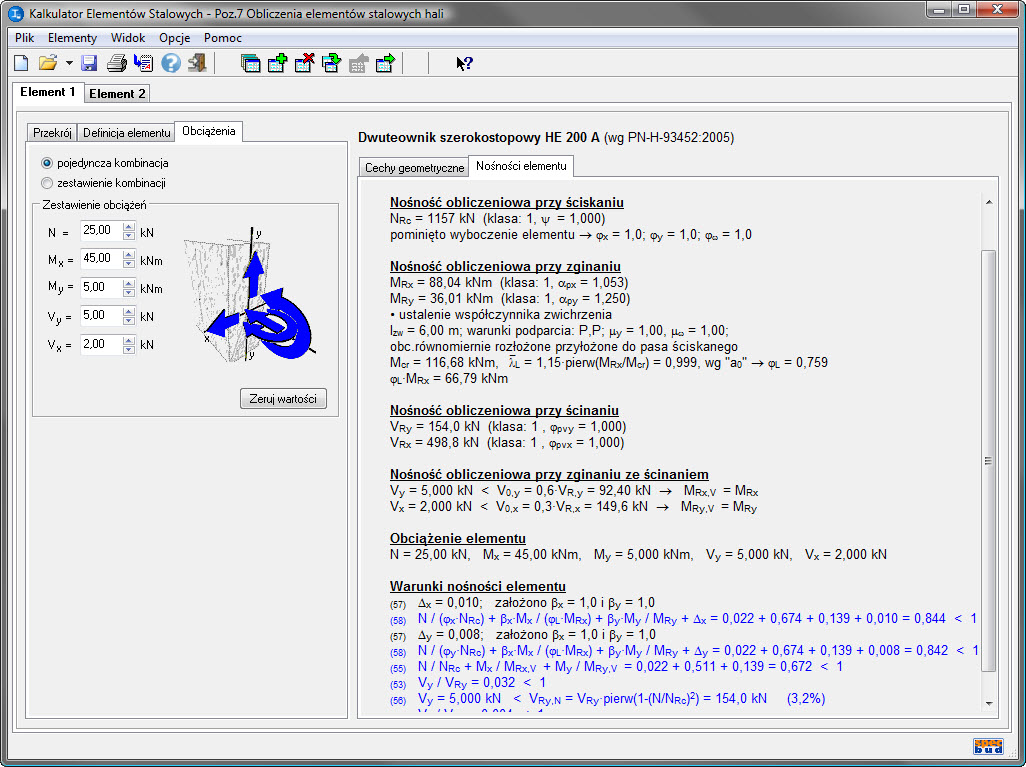The image size is (1026, 767).
Task: Click the Print icon
Action: point(116,64)
